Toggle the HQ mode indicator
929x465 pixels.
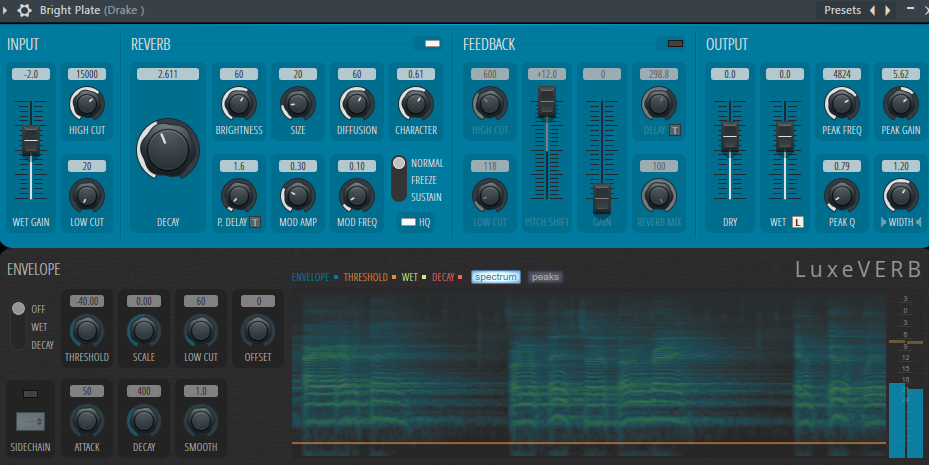[x=408, y=222]
